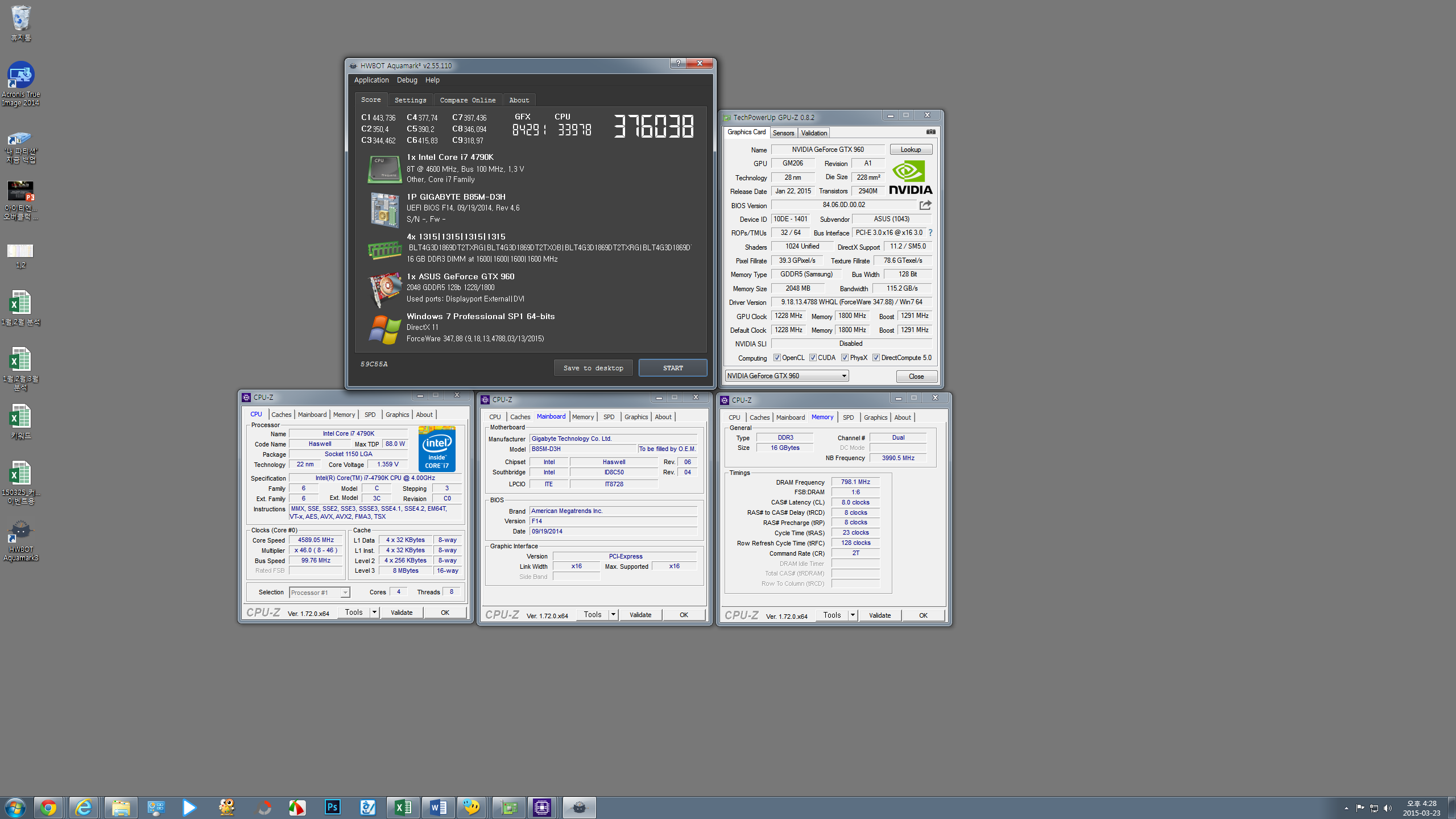Click the CPU chip icon in Aquamark
This screenshot has width=1456, height=819.
384,169
